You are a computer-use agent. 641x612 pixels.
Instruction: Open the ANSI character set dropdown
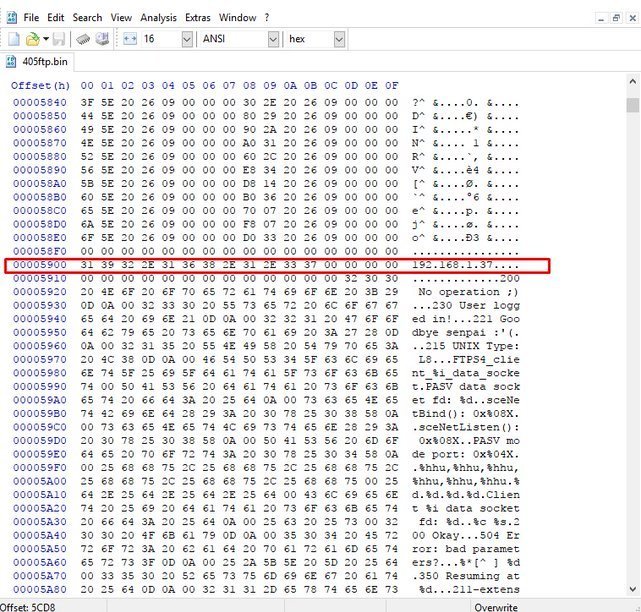[x=273, y=39]
